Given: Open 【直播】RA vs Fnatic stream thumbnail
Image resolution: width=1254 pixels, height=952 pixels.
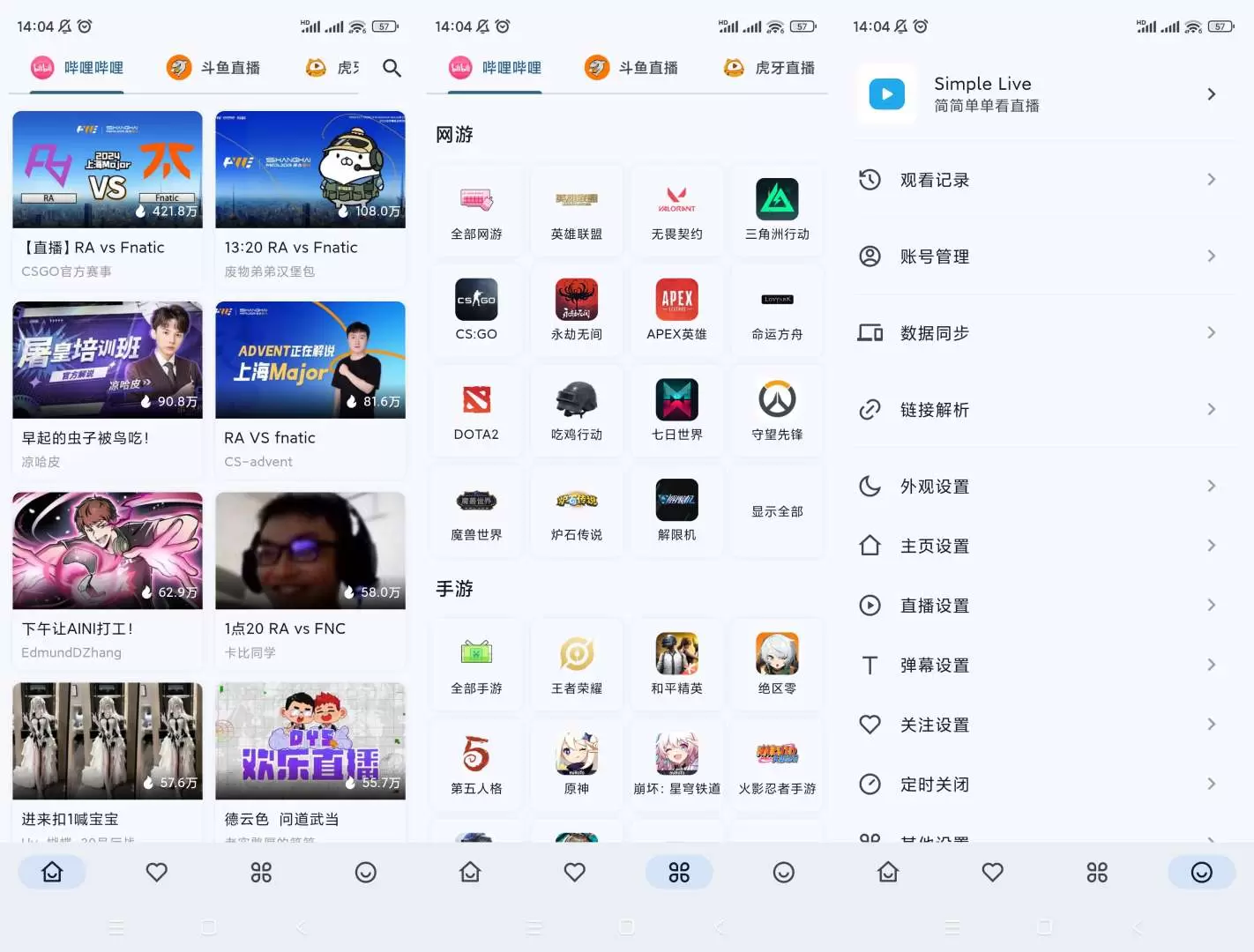Looking at the screenshot, I should pyautogui.click(x=108, y=169).
